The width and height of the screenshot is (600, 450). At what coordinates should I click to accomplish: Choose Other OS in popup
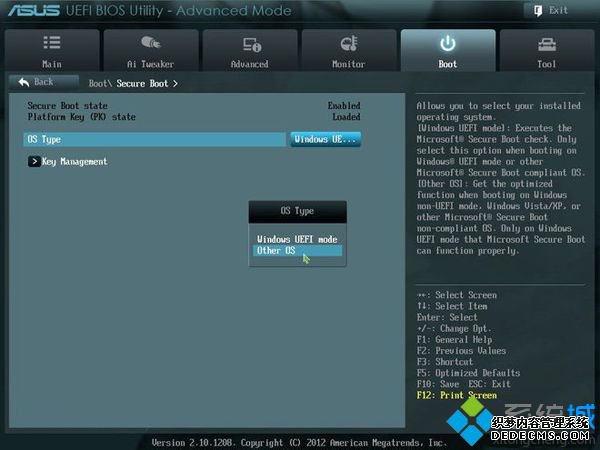(297, 251)
